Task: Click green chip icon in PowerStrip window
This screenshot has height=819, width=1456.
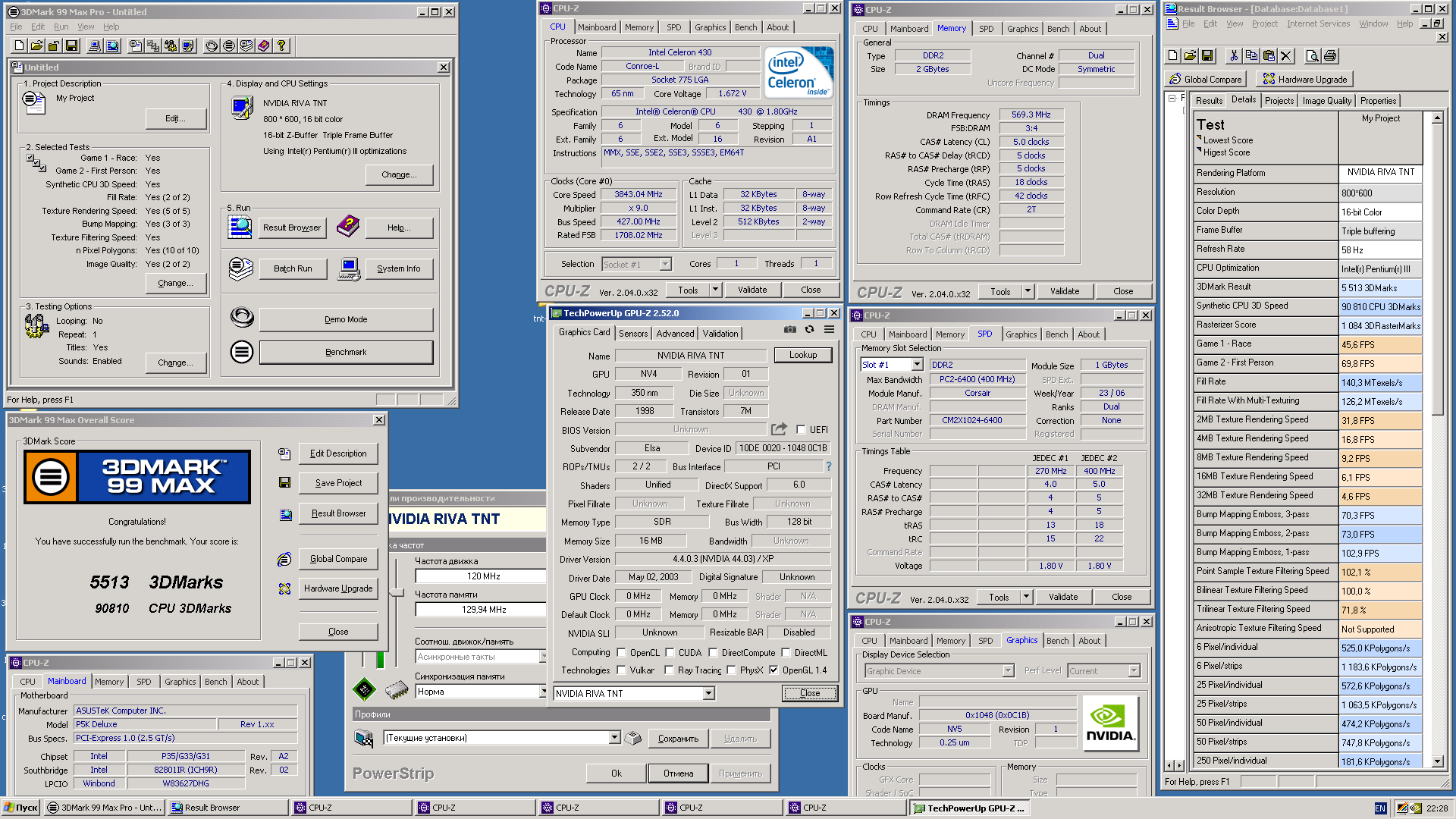Action: click(364, 689)
